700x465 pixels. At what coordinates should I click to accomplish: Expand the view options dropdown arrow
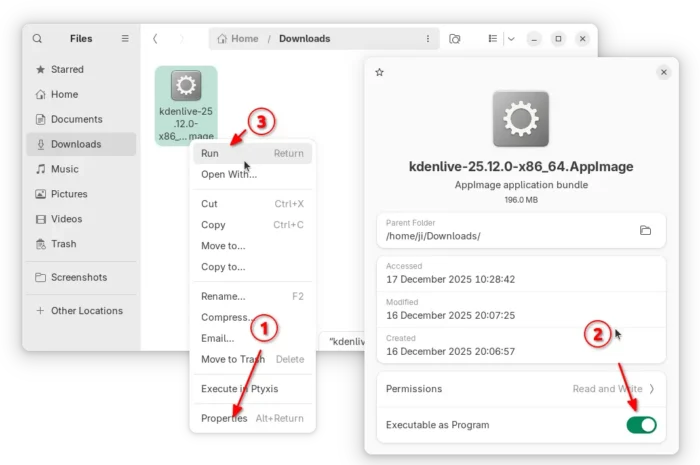click(511, 39)
